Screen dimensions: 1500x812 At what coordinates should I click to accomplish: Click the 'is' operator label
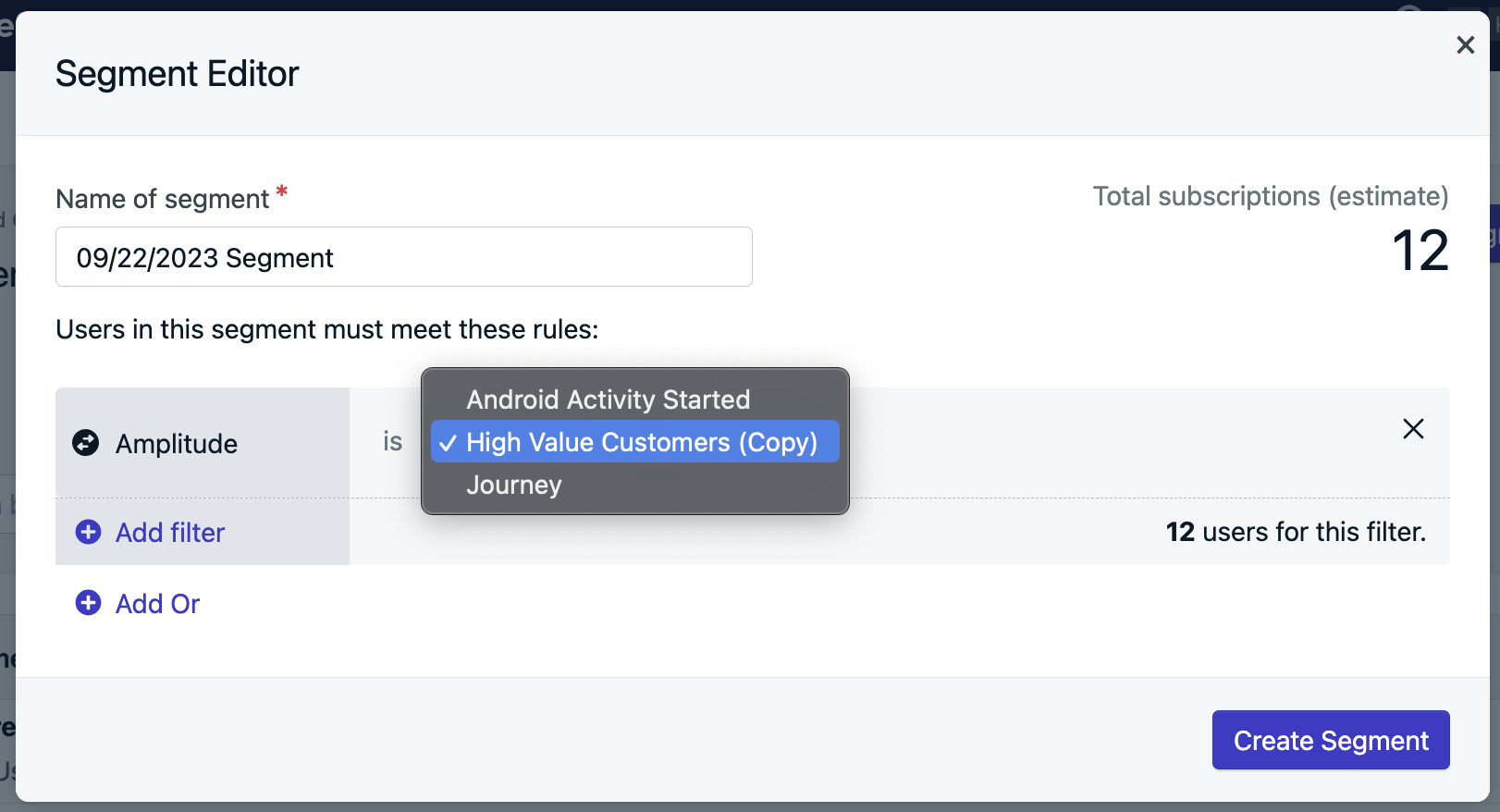(x=393, y=442)
